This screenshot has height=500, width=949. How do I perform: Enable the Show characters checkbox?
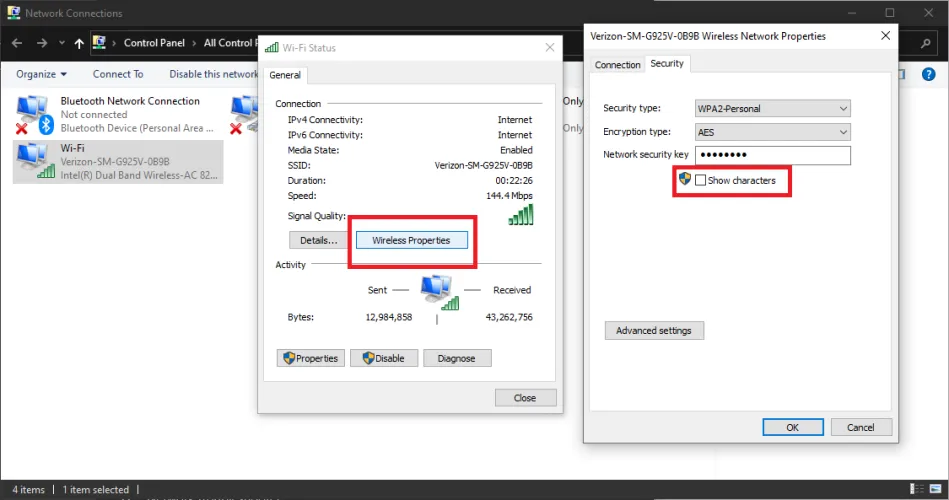[x=701, y=180]
